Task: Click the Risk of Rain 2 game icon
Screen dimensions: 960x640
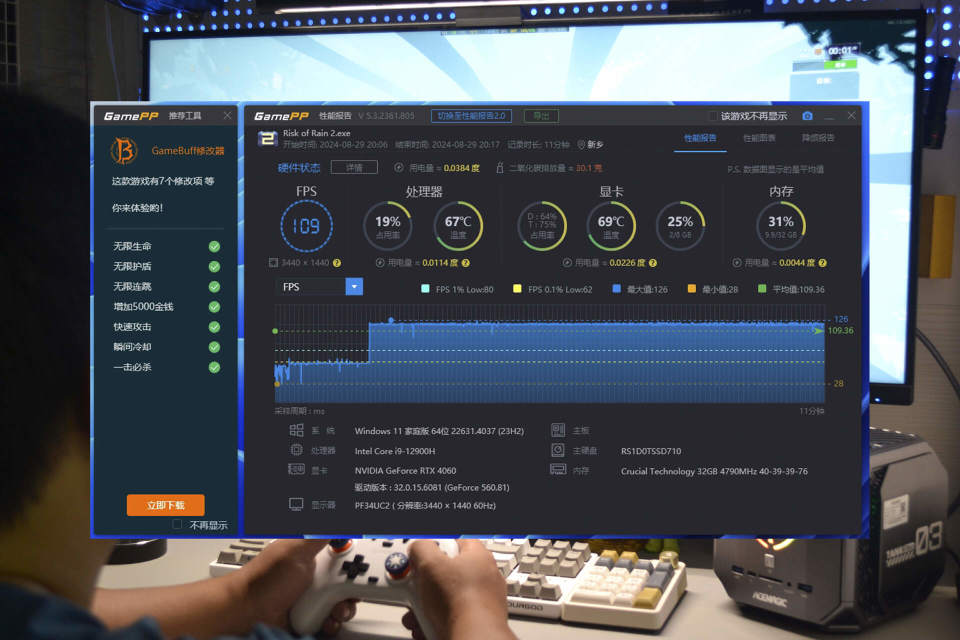Action: point(267,139)
